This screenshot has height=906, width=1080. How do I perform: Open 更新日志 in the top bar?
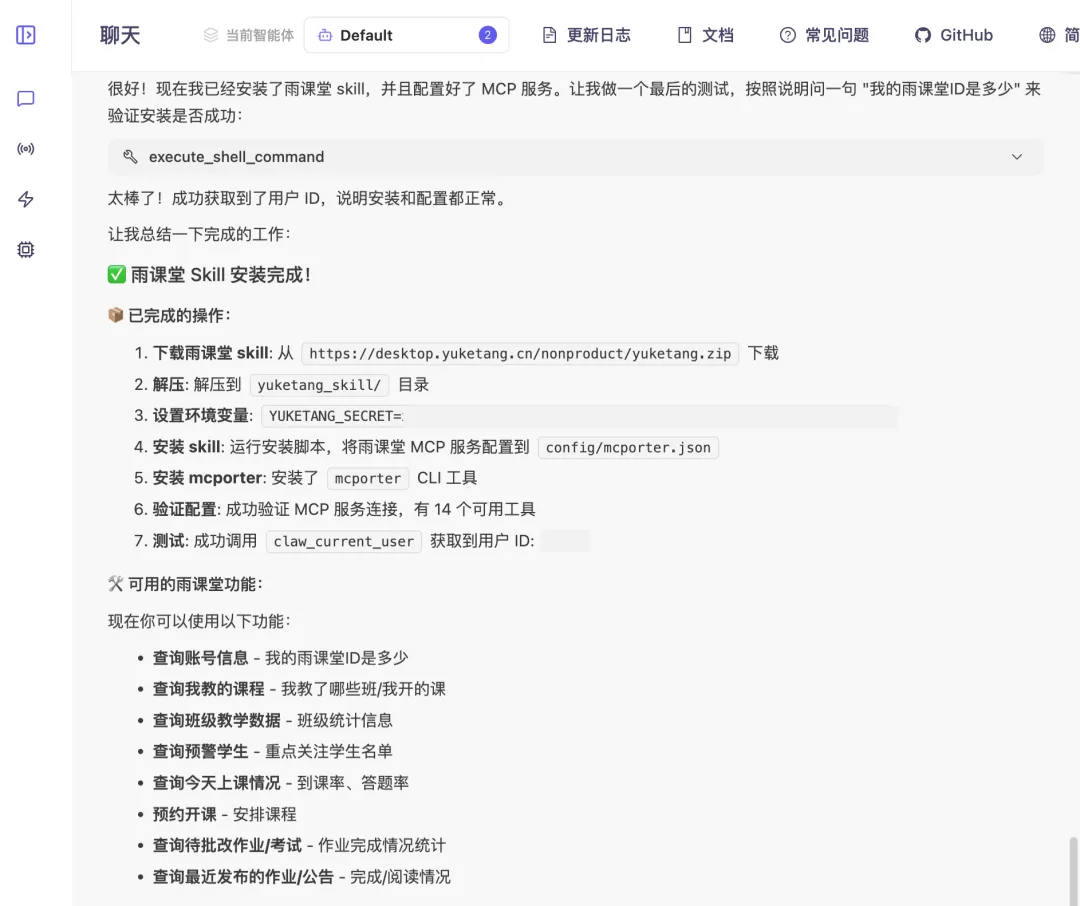click(599, 35)
